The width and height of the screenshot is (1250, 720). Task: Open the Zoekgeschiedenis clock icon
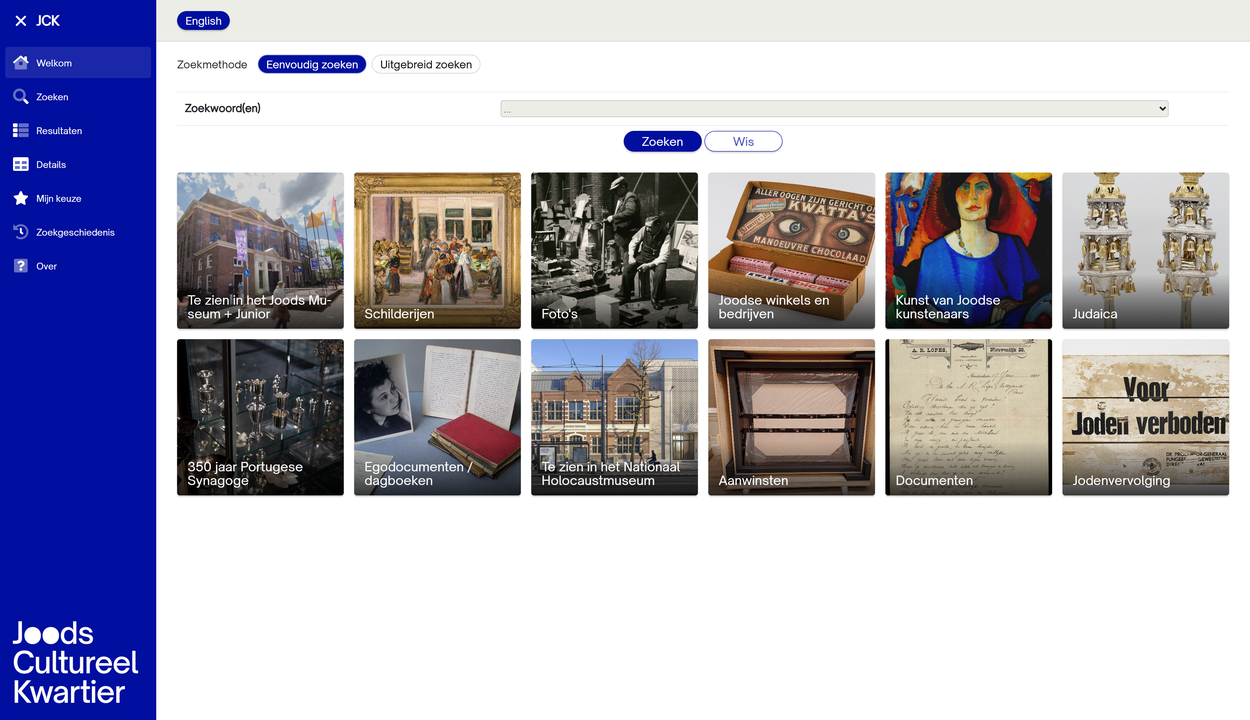[x=21, y=232]
